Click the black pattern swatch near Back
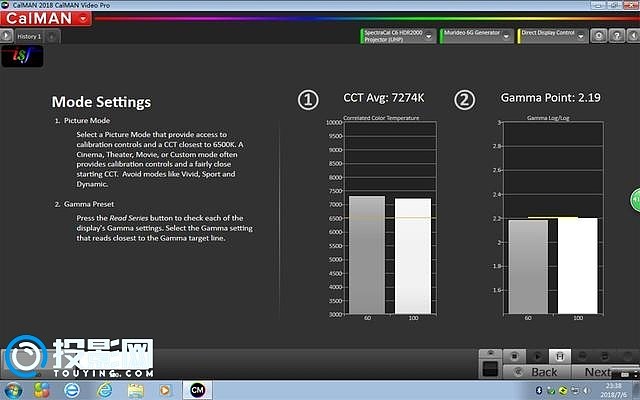The image size is (640, 400). 490,369
